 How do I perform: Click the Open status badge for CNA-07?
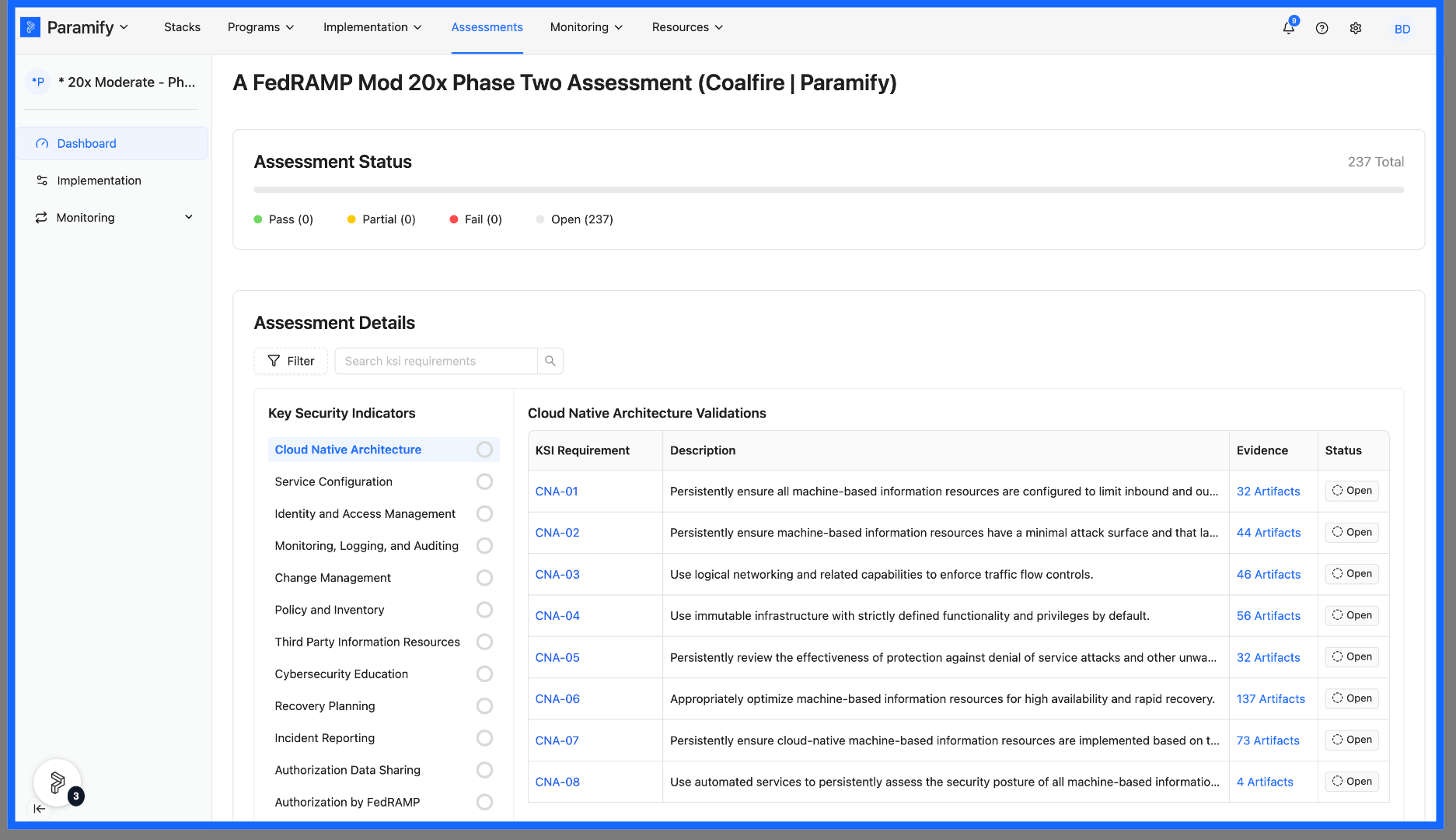1352,740
